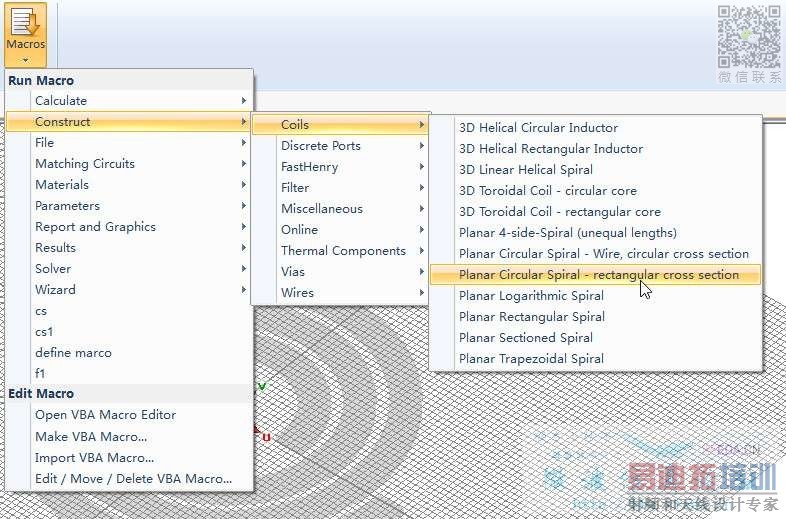Open the Matching Circuits submenu
Image resolution: width=786 pixels, height=519 pixels.
[129, 164]
